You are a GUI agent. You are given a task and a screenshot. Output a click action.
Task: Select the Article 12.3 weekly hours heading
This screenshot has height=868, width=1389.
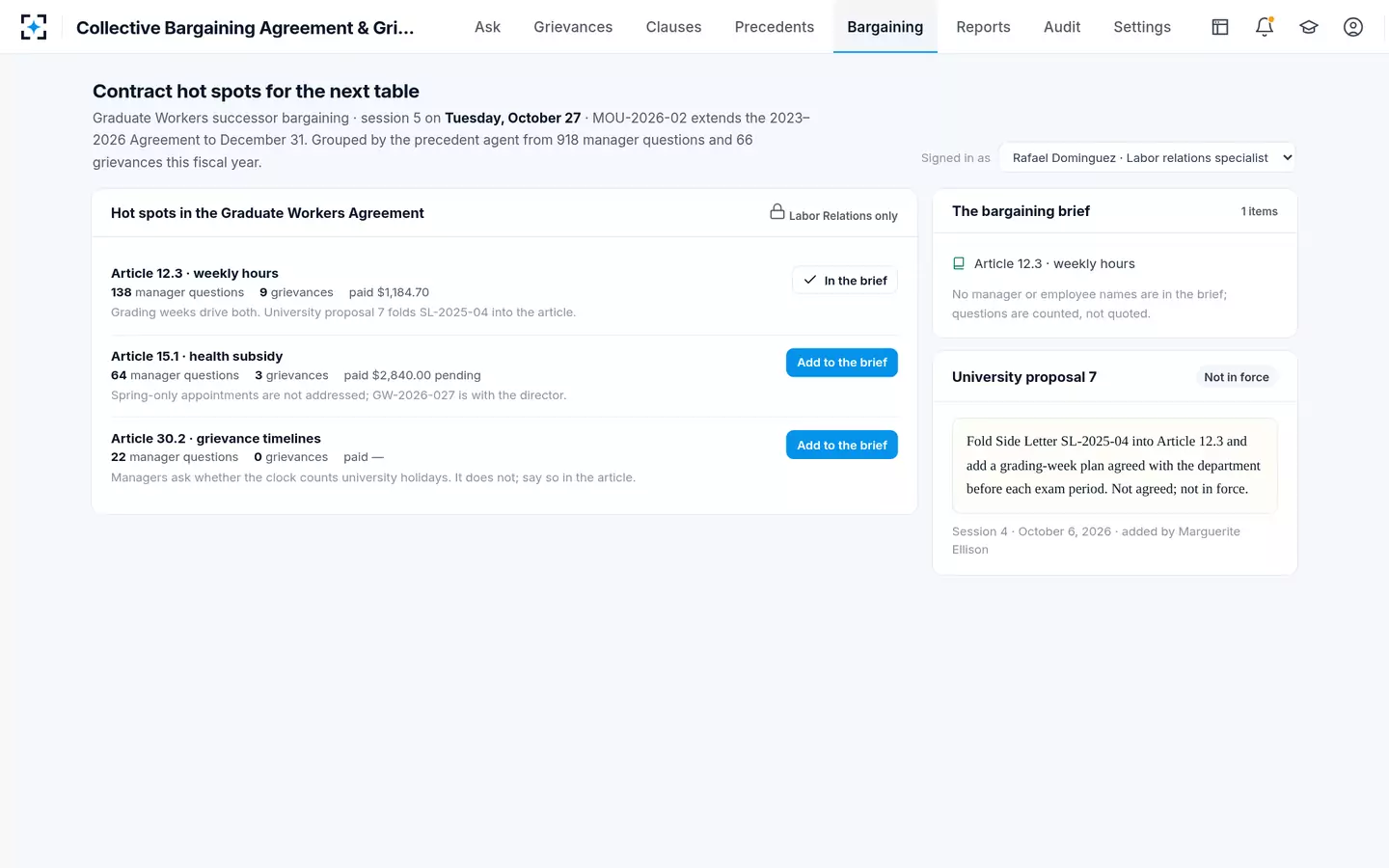[195, 273]
